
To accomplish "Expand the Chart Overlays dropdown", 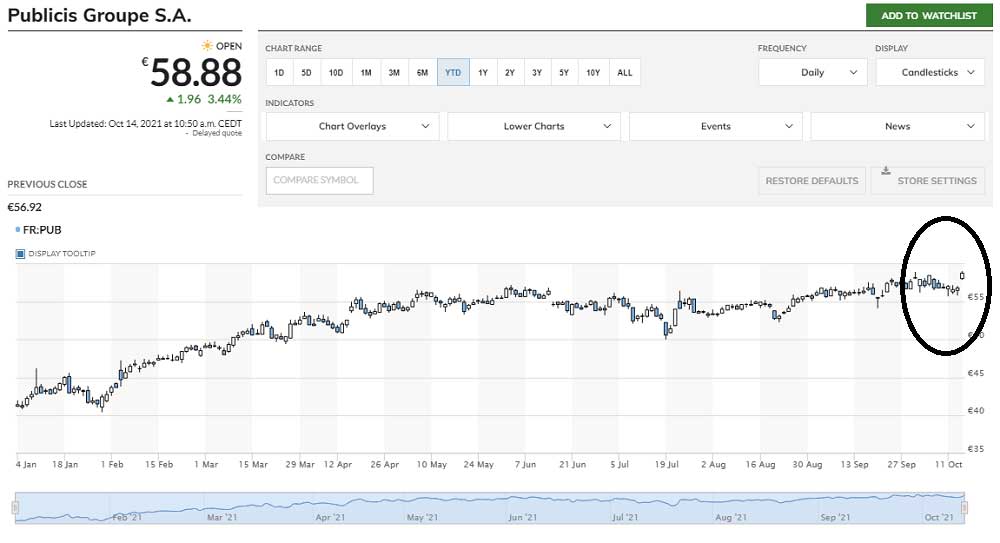I will coord(353,126).
